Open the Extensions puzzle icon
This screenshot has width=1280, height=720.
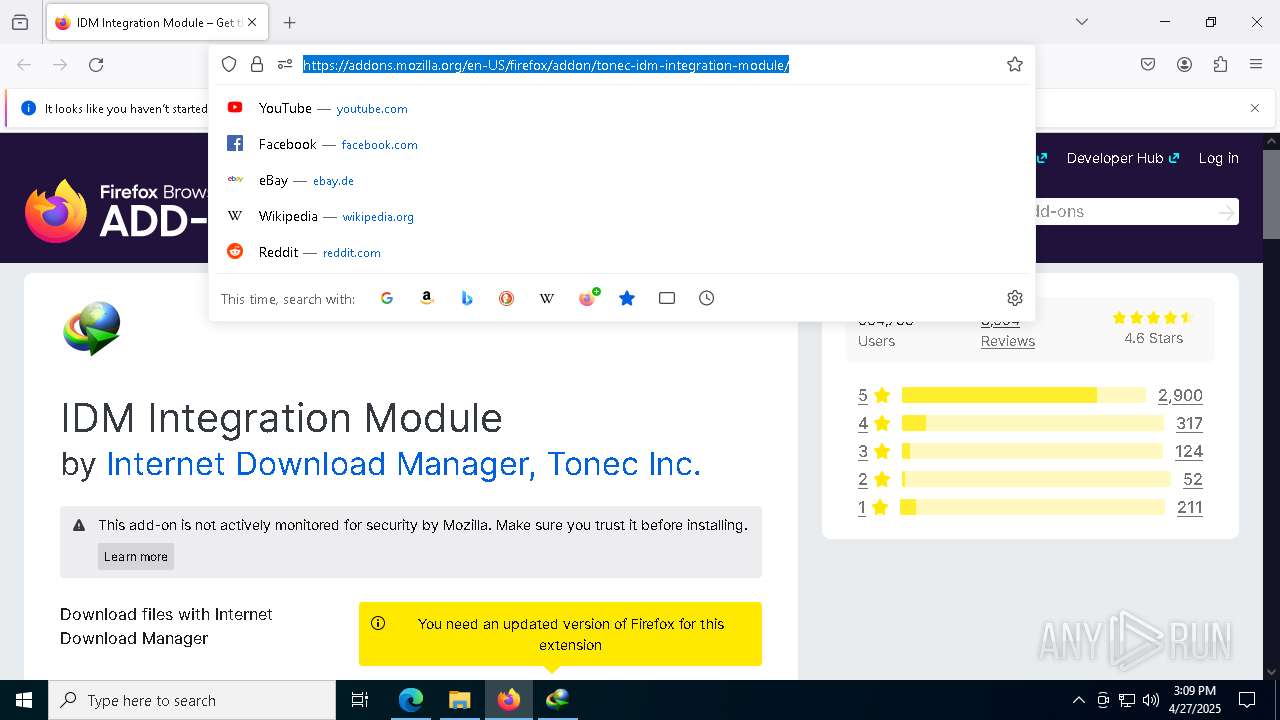[x=1220, y=64]
